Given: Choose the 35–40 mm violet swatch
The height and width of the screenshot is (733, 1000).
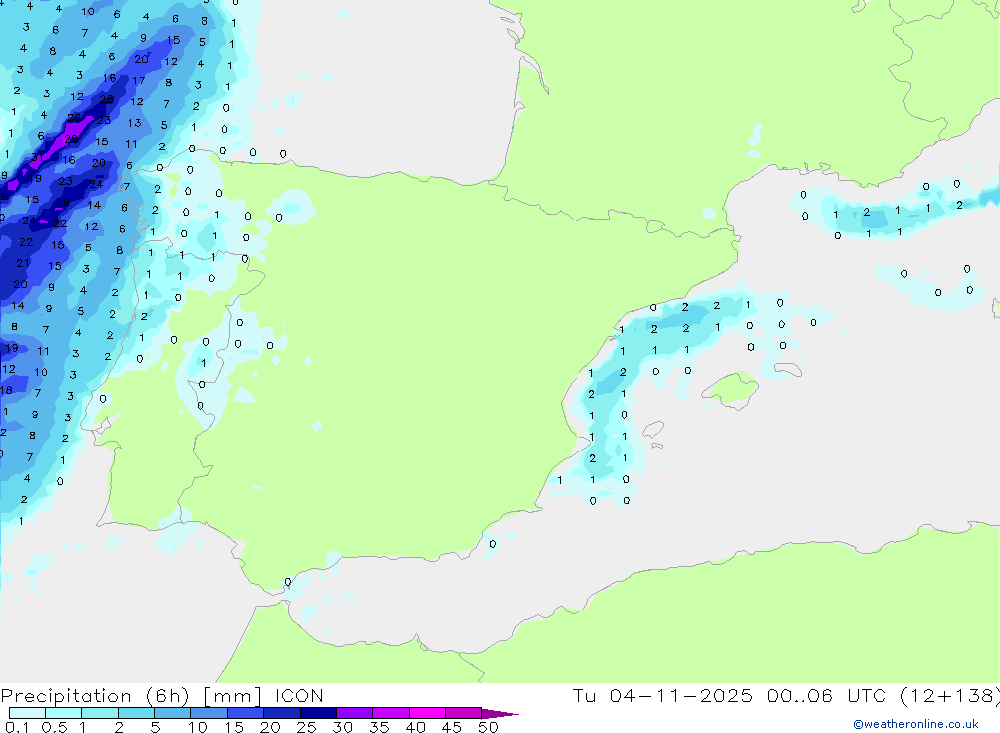Looking at the screenshot, I should 391,713.
